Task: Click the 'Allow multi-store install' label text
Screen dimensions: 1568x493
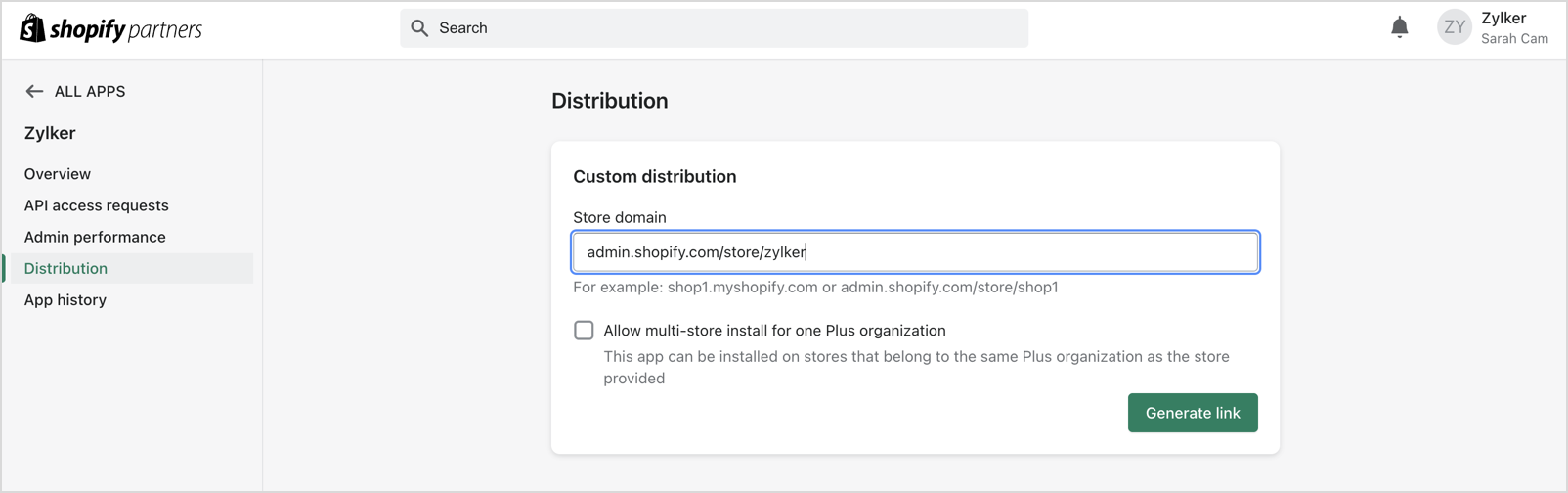Action: (774, 331)
